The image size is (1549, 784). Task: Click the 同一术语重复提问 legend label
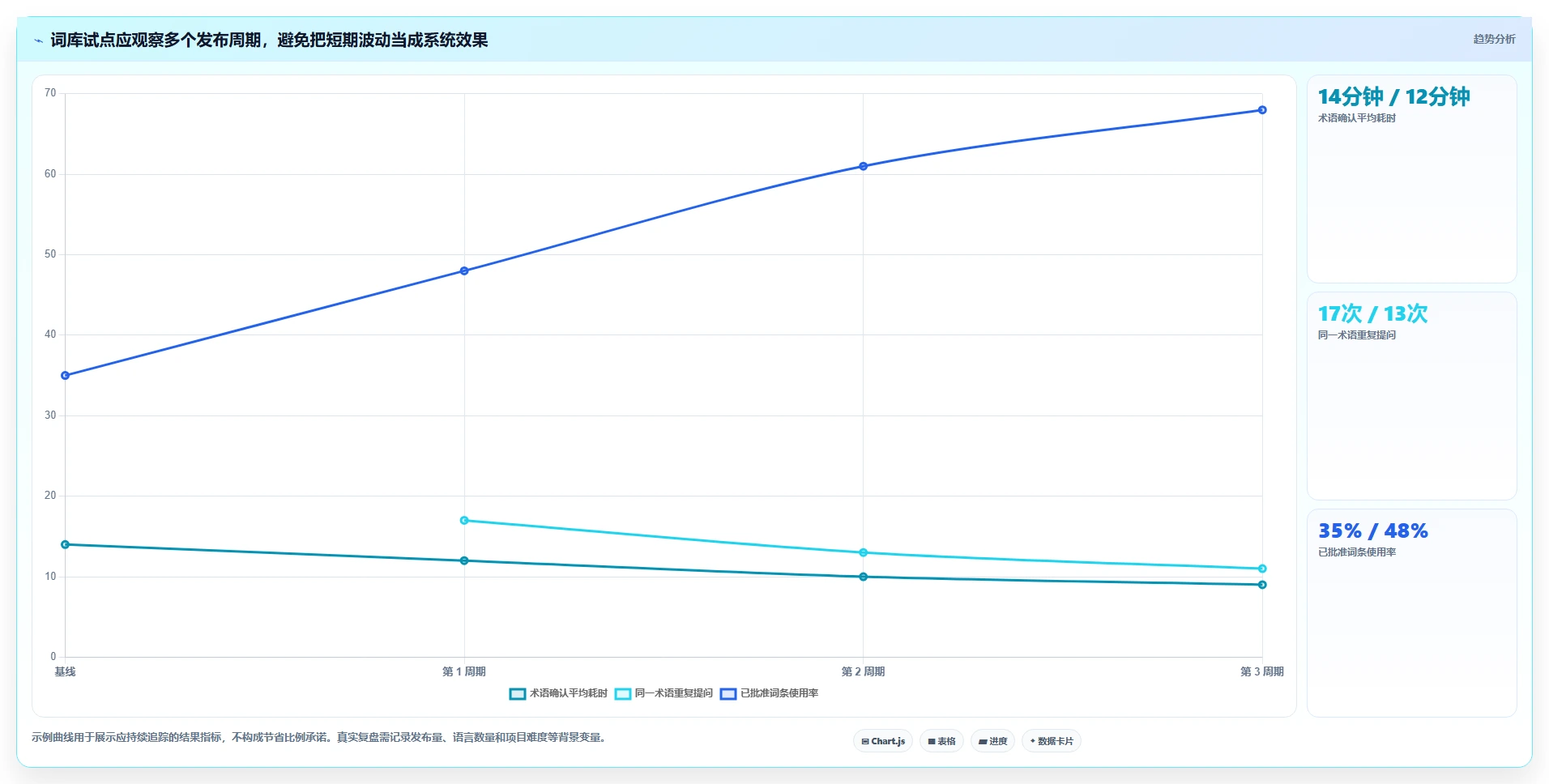click(674, 693)
